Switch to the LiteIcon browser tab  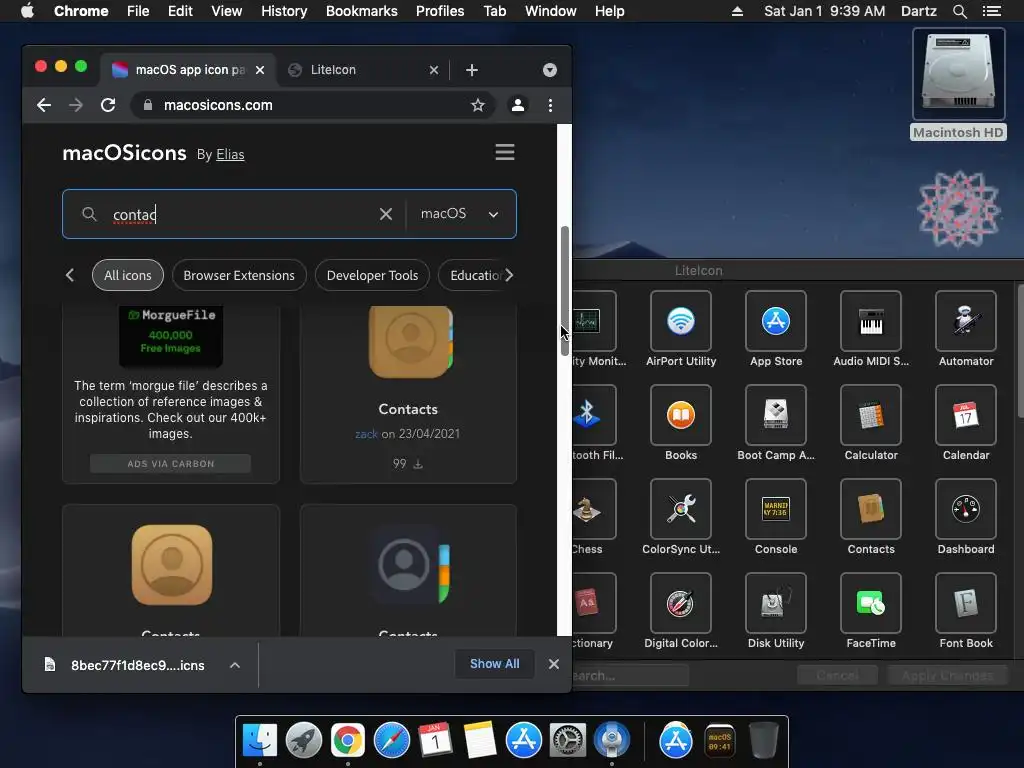pyautogui.click(x=361, y=70)
